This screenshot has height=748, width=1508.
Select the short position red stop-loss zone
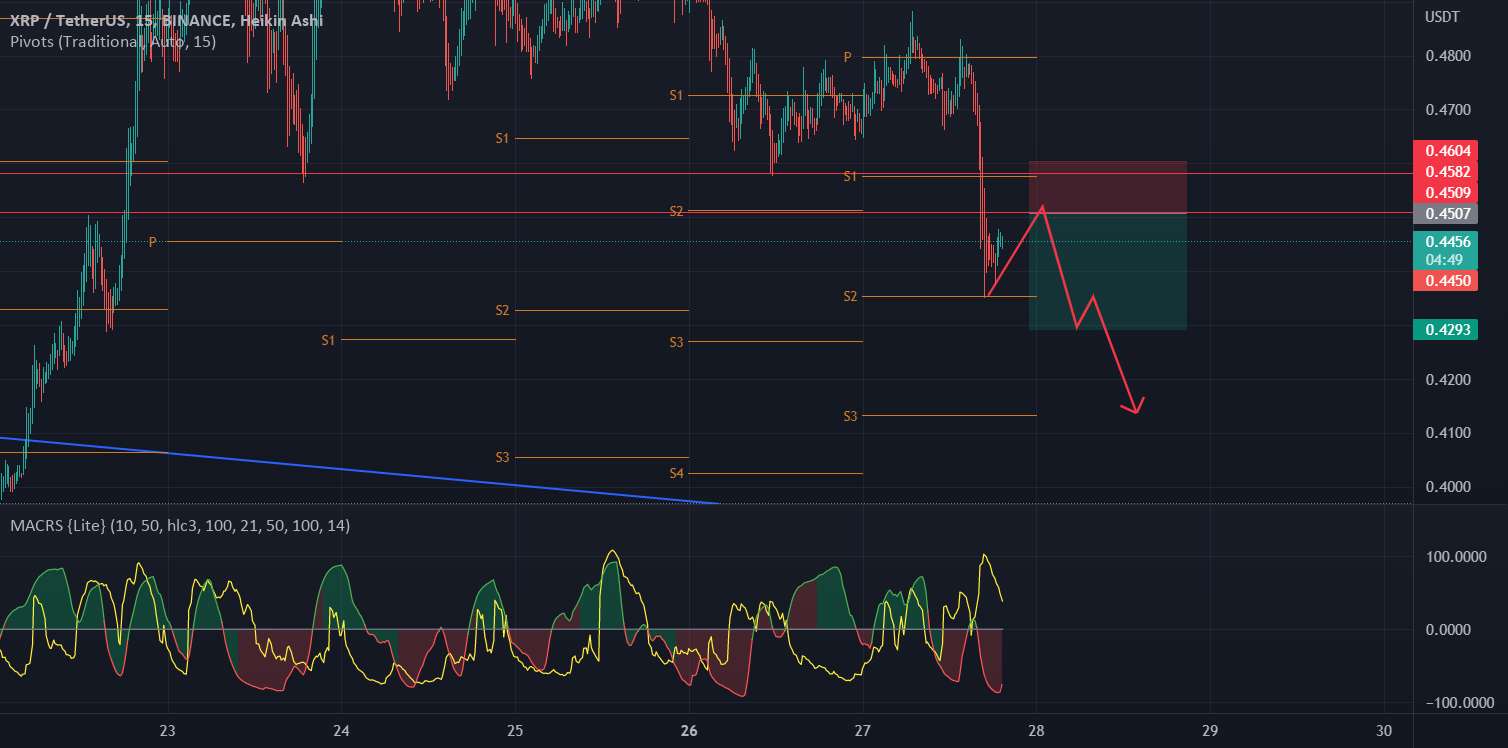pyautogui.click(x=1108, y=187)
